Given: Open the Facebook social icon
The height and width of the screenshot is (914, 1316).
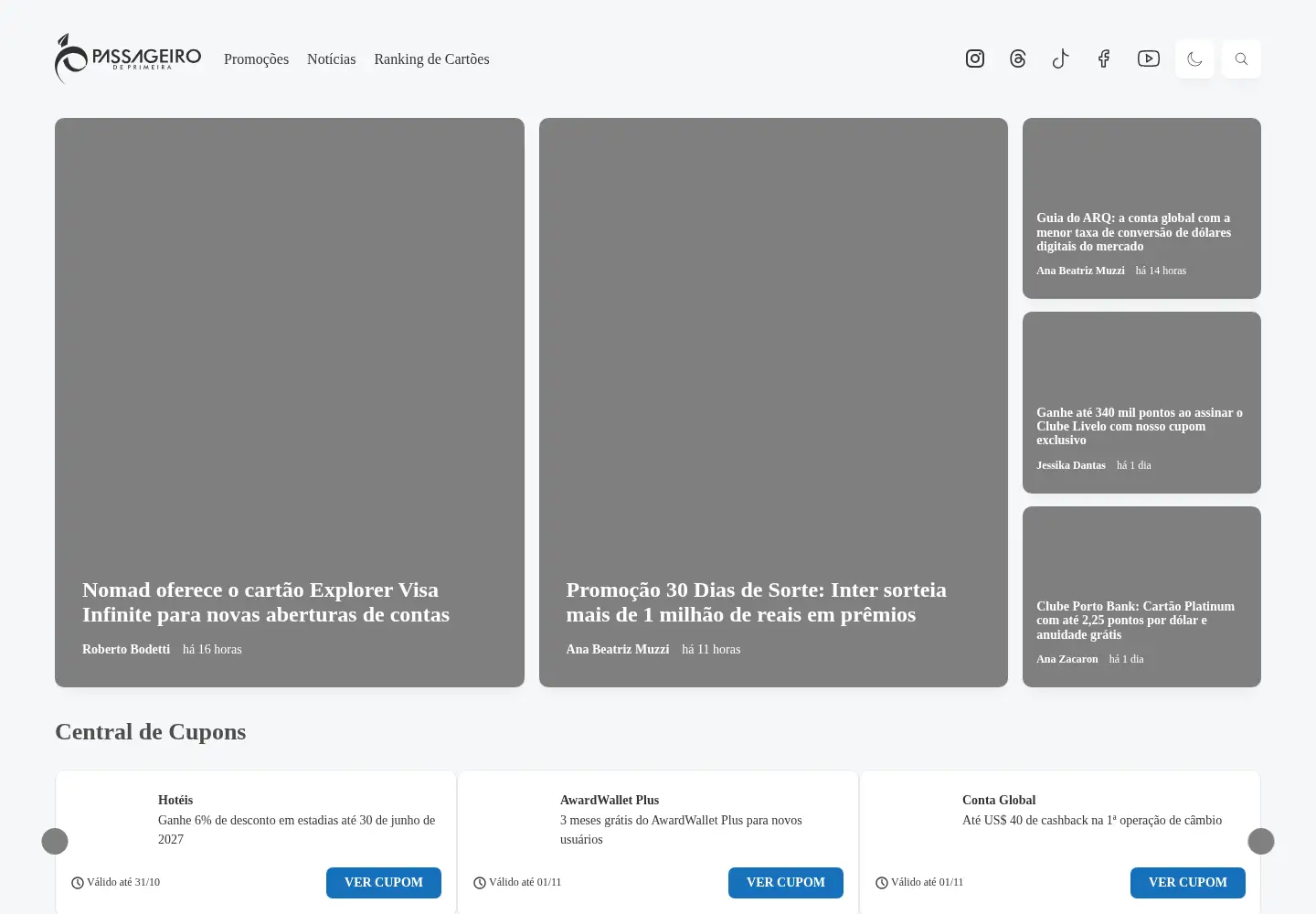Looking at the screenshot, I should point(1104,58).
